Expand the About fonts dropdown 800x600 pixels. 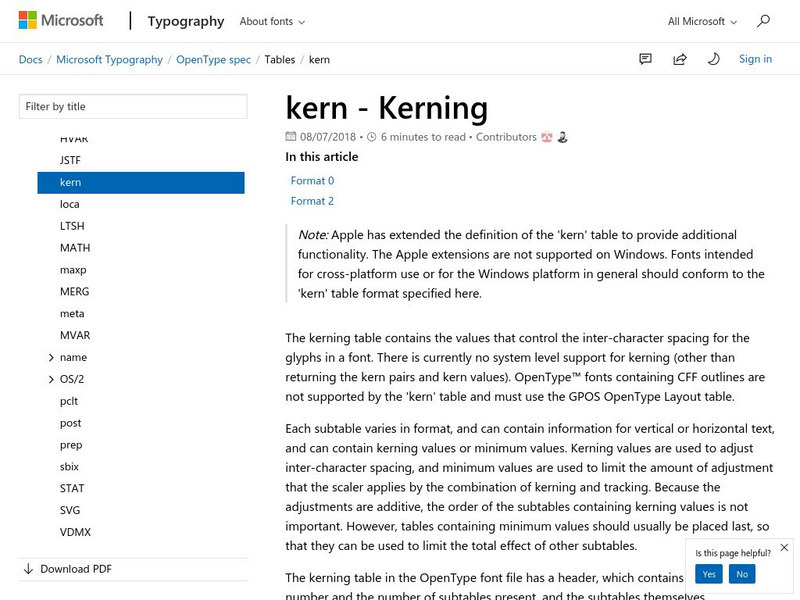(273, 21)
